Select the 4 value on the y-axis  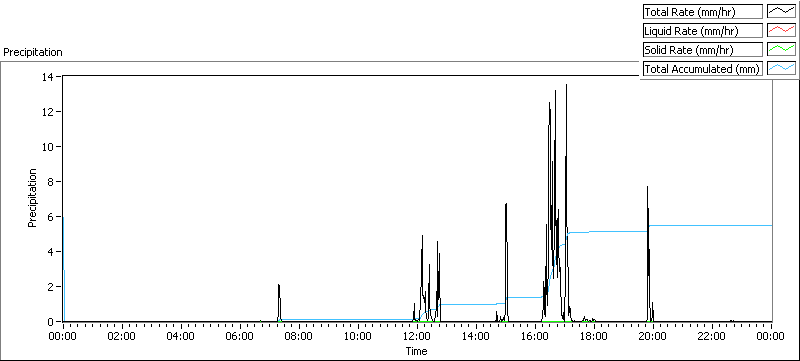[x=52, y=252]
